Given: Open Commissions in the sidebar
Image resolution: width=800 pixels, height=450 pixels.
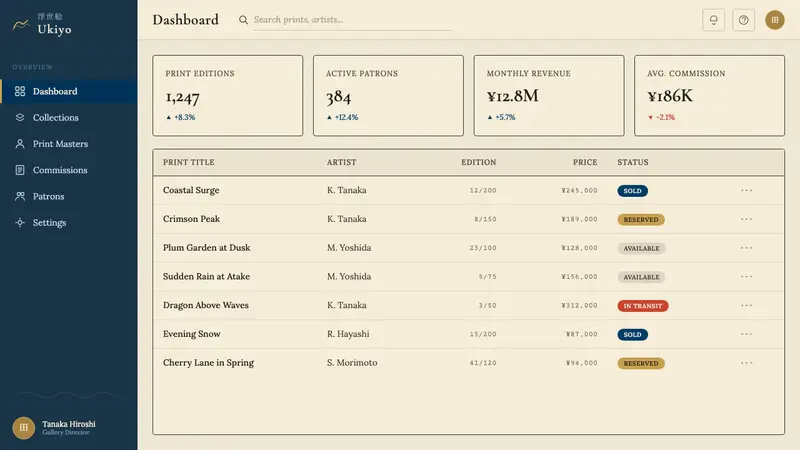Looking at the screenshot, I should [68, 170].
